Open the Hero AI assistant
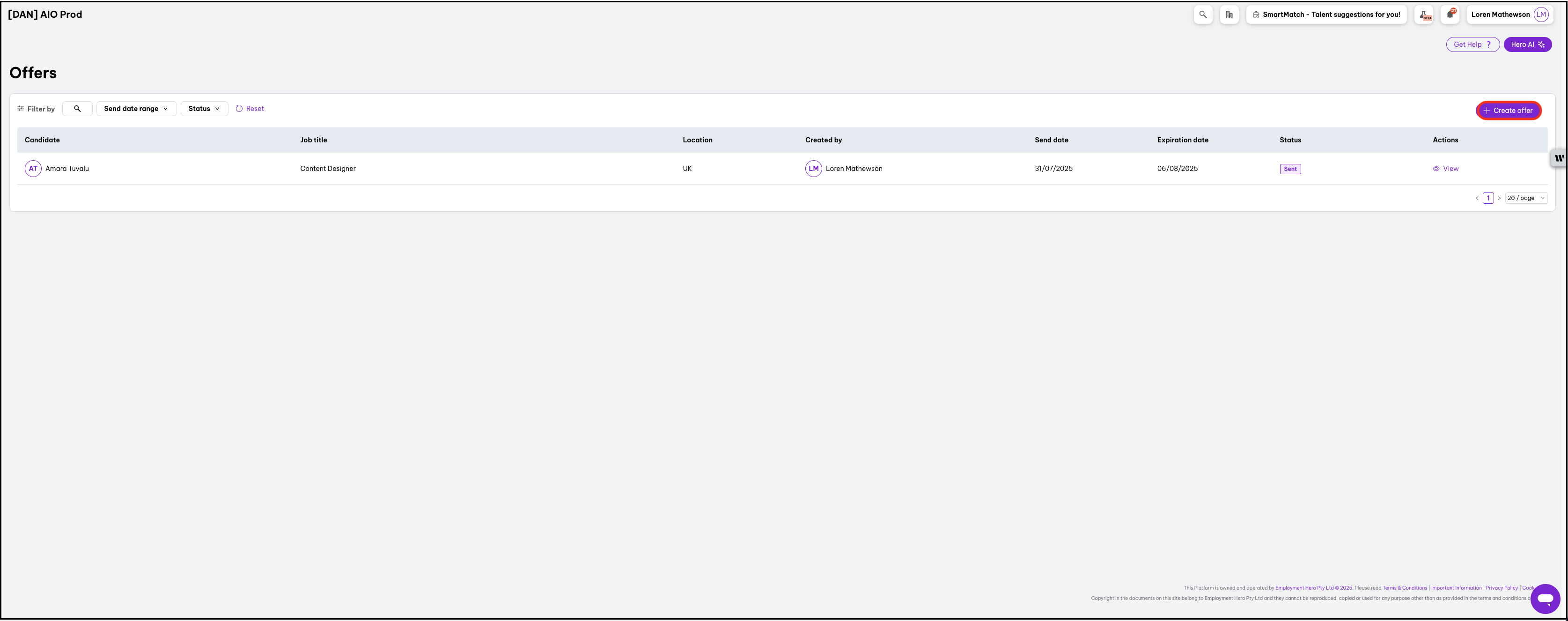The height and width of the screenshot is (621, 1568). tap(1527, 44)
